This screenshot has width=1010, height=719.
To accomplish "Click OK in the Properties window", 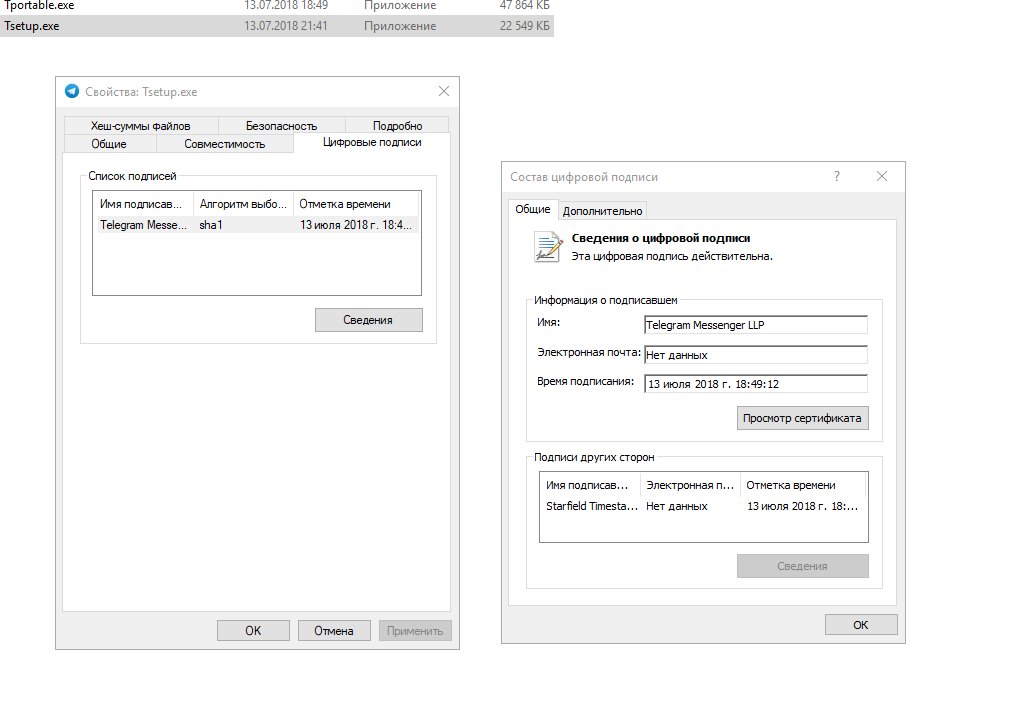I will pyautogui.click(x=253, y=631).
